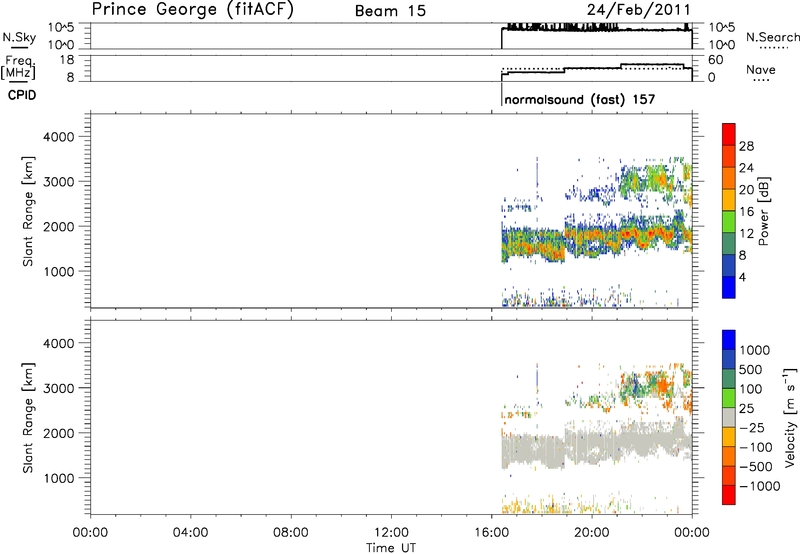Click the stepped frequency trace in the Freq panel
800x554 pixels.
596,70
